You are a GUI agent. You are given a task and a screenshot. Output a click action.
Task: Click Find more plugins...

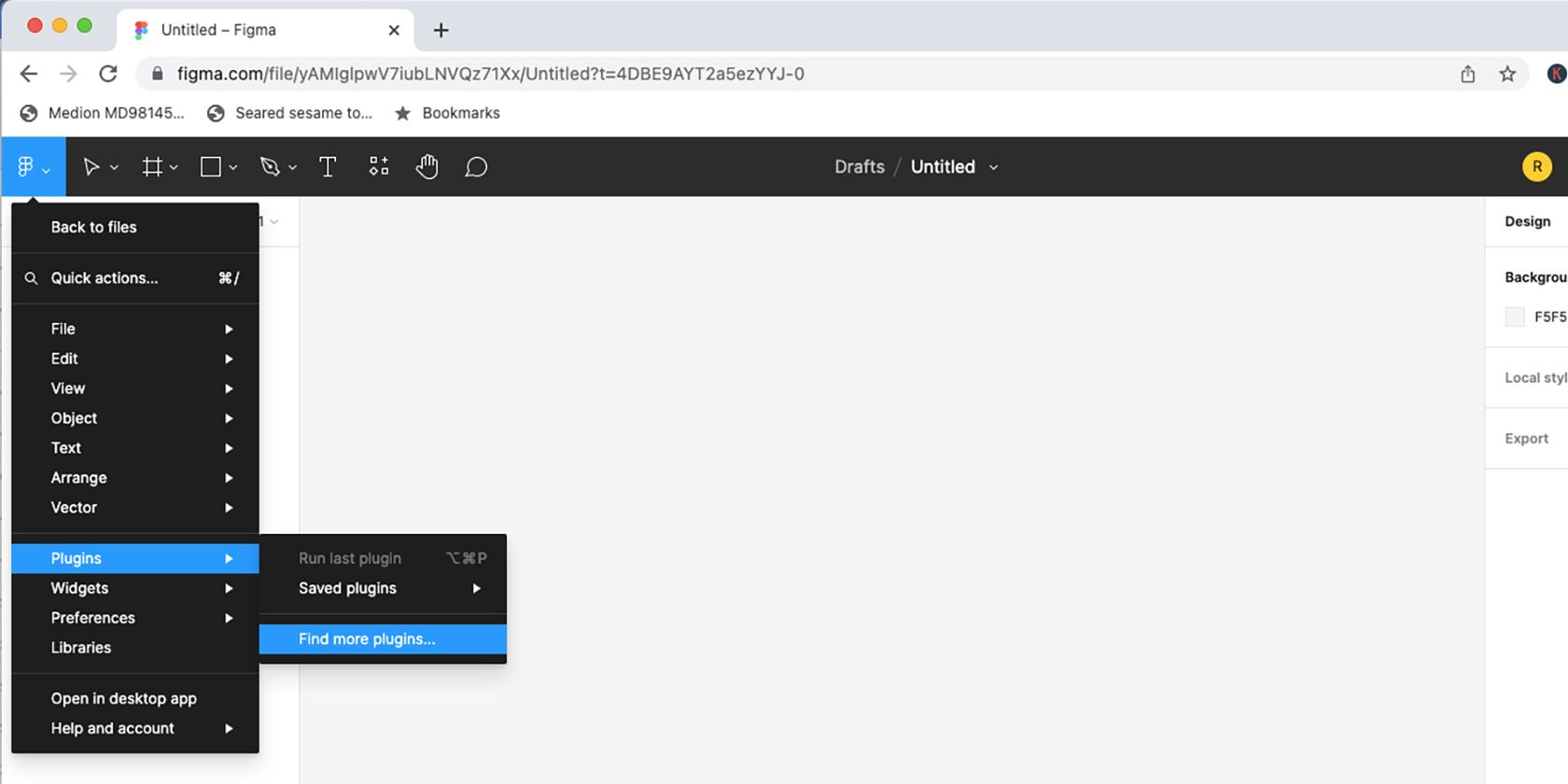(x=383, y=639)
